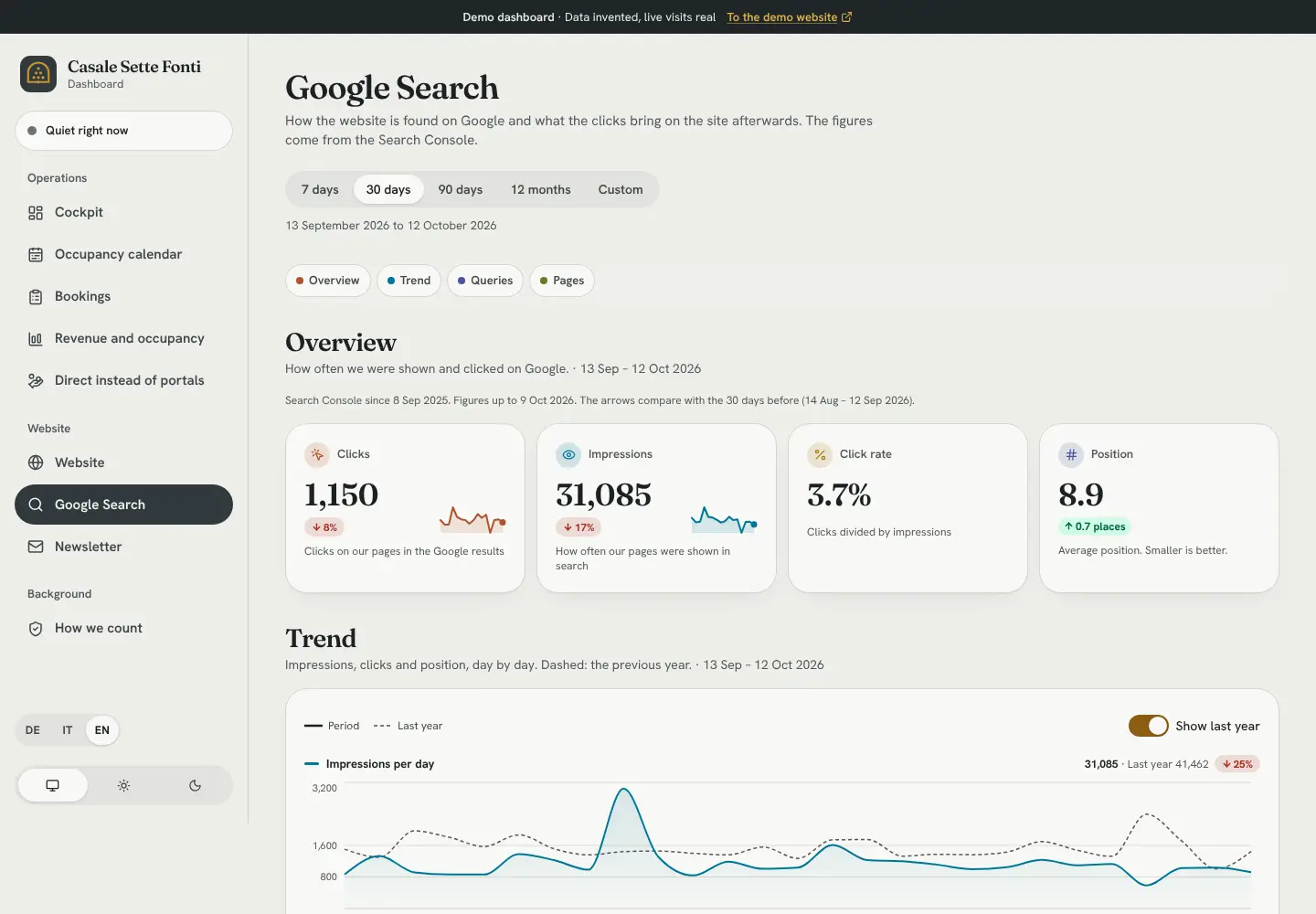Click the impressions peak on trend chart
1316x914 pixels.
pos(624,790)
